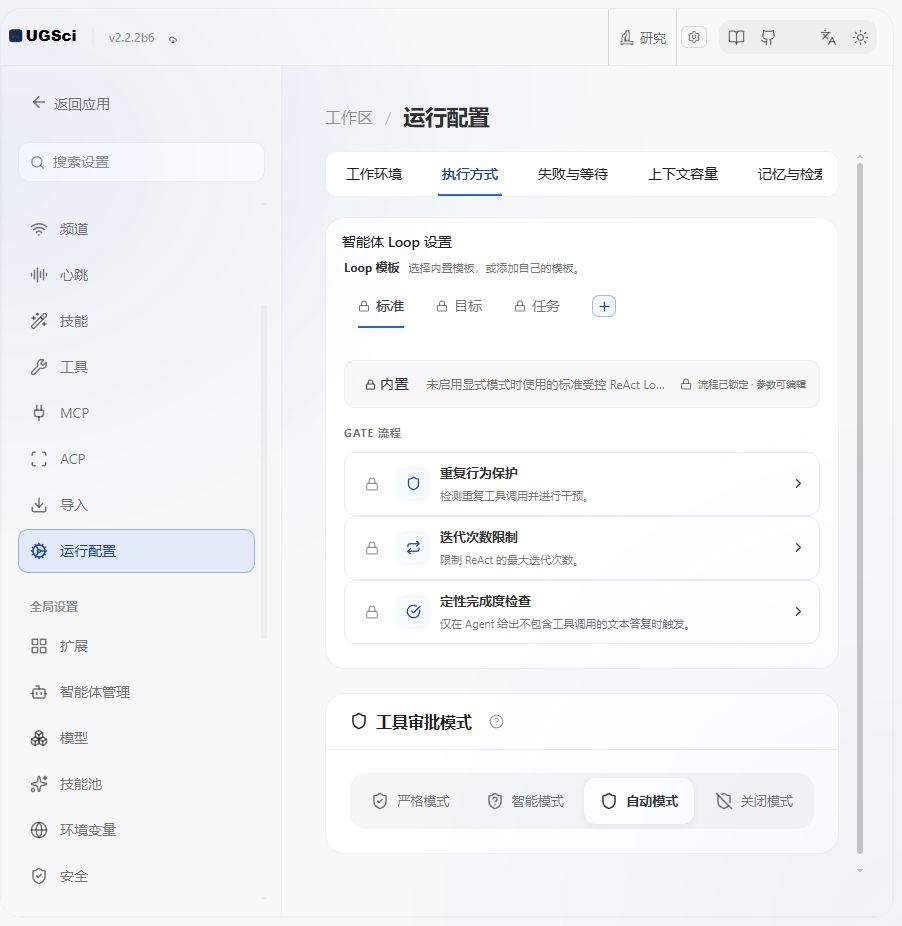Open 工具 in the sidebar
902x926 pixels.
[136, 367]
